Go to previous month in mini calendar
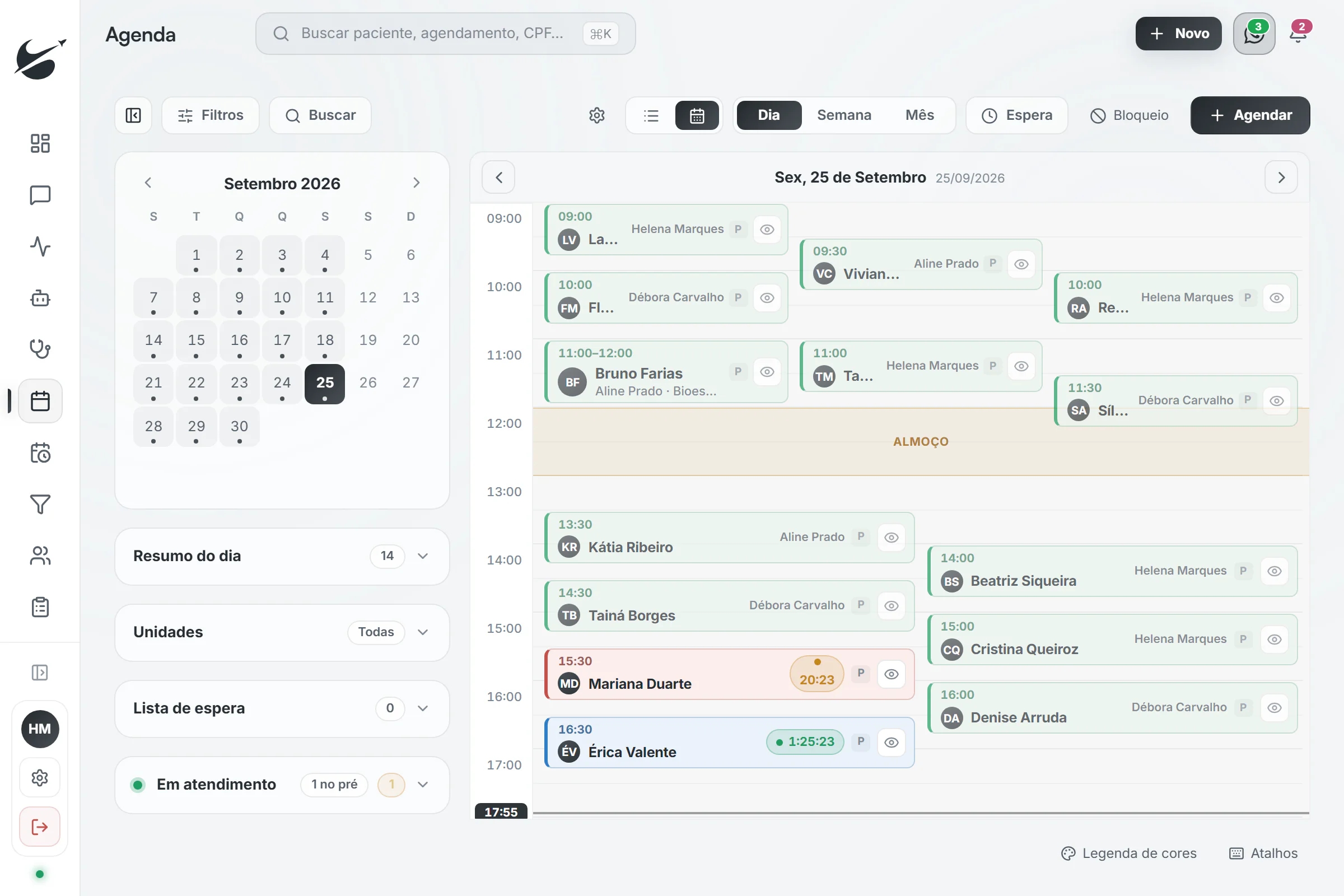Screen dimensions: 1344x896 pos(148,183)
